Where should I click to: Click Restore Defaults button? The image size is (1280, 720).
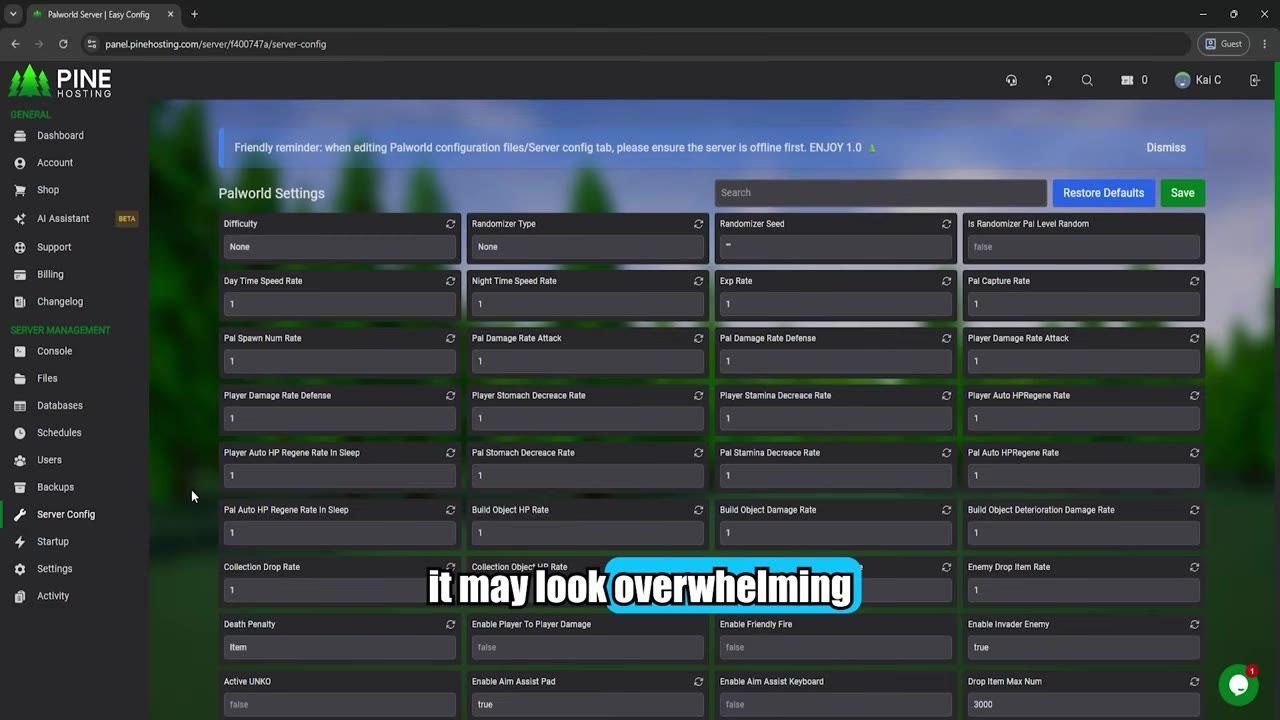point(1103,193)
